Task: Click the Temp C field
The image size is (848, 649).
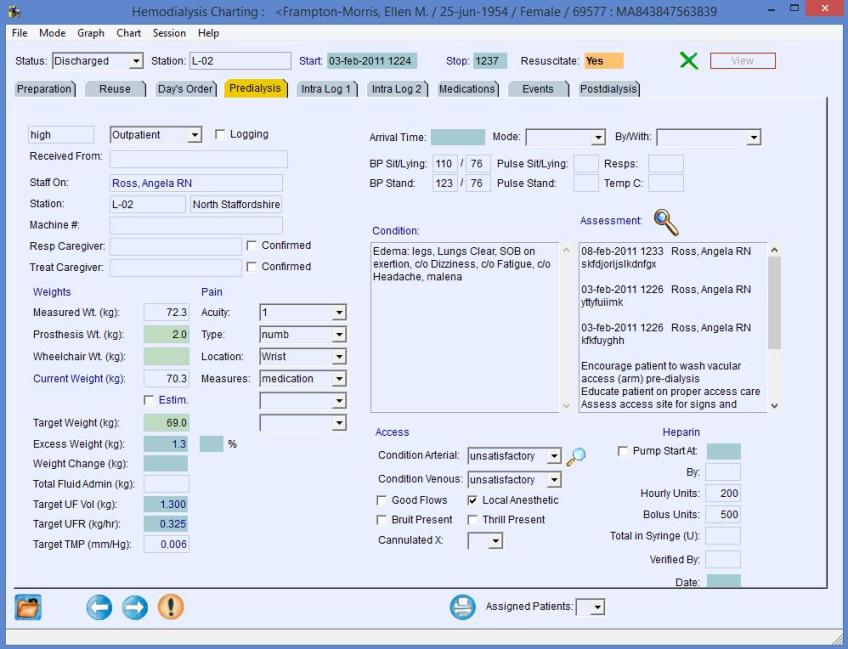Action: pos(666,183)
